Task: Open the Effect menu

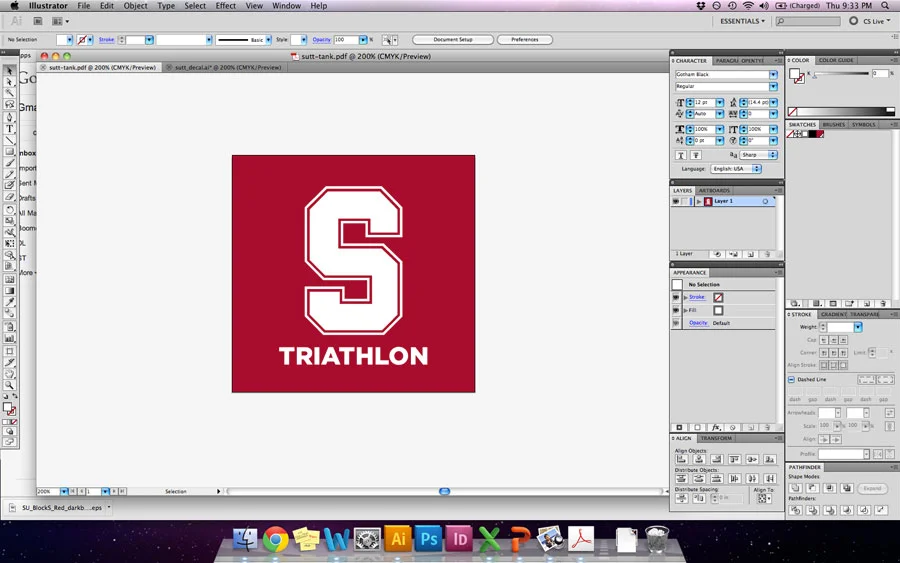Action: [x=226, y=6]
